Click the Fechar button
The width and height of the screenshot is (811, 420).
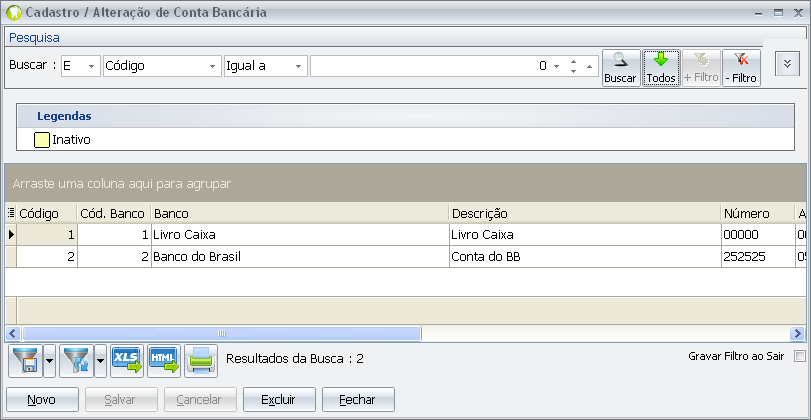(x=358, y=400)
